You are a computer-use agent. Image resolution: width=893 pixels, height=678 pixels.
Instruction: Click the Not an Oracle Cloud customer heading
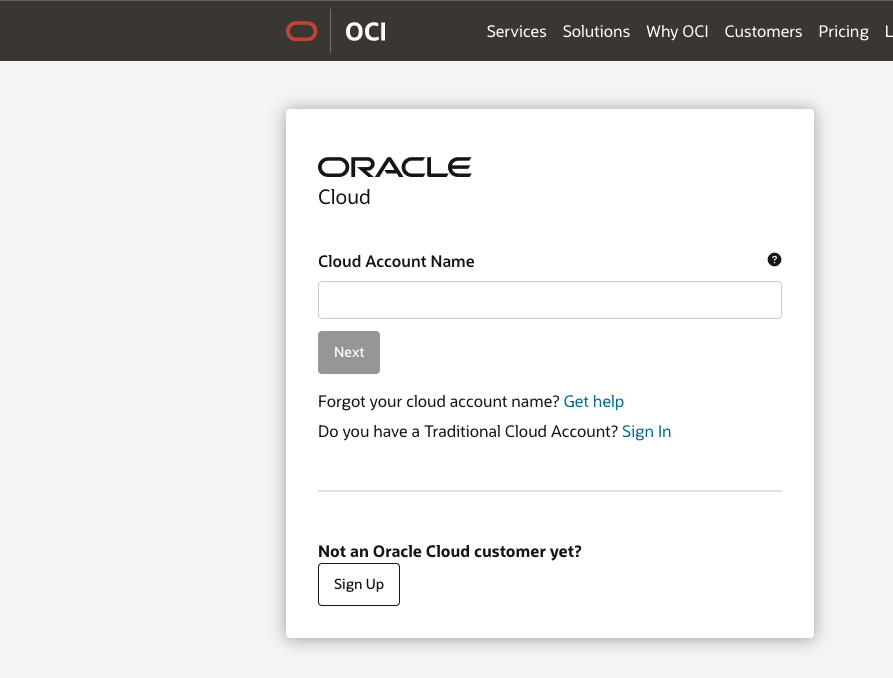pos(449,551)
